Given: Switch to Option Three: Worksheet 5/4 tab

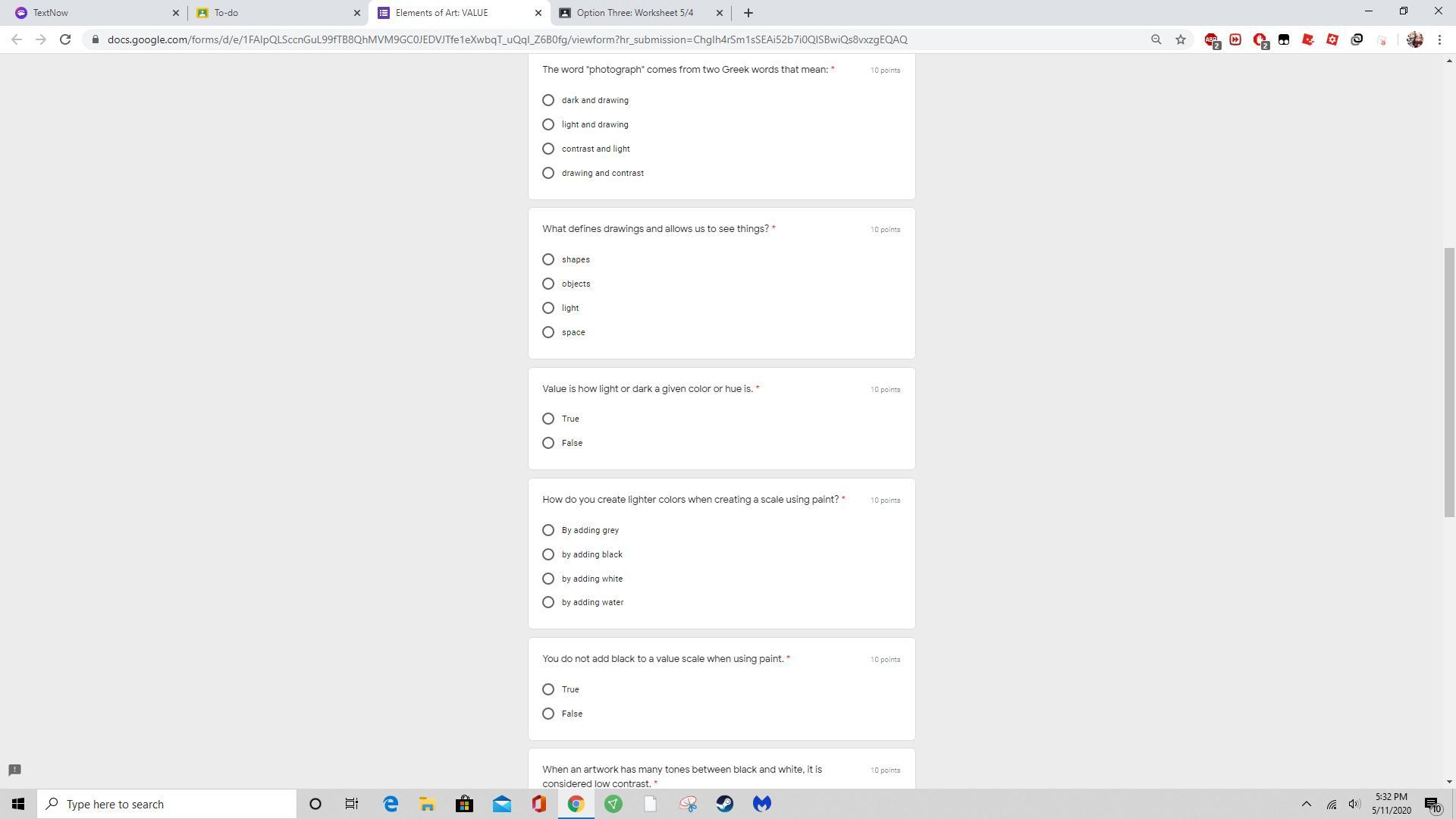Looking at the screenshot, I should pyautogui.click(x=634, y=13).
